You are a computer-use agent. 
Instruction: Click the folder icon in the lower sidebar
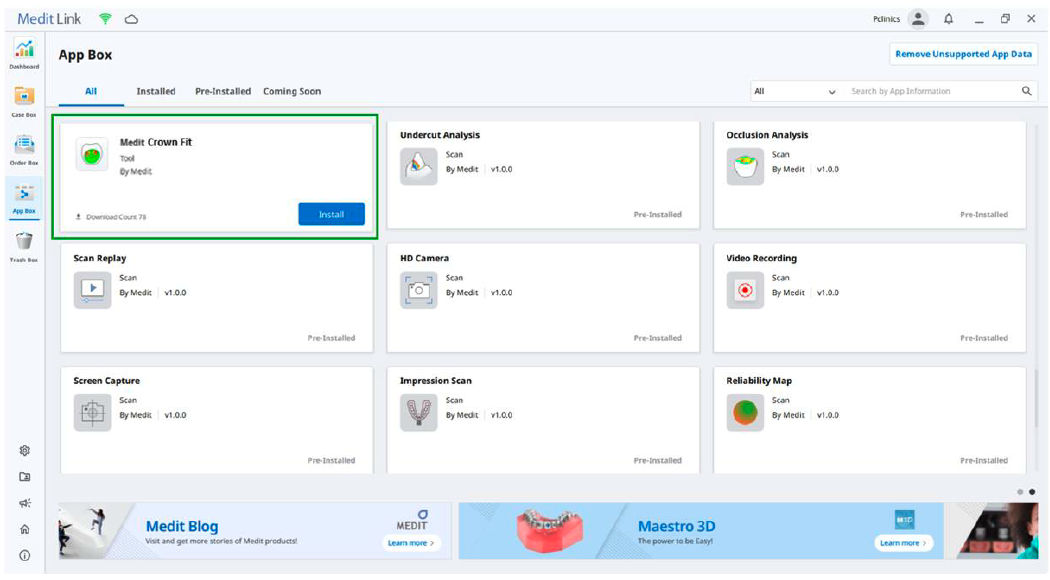click(x=25, y=477)
